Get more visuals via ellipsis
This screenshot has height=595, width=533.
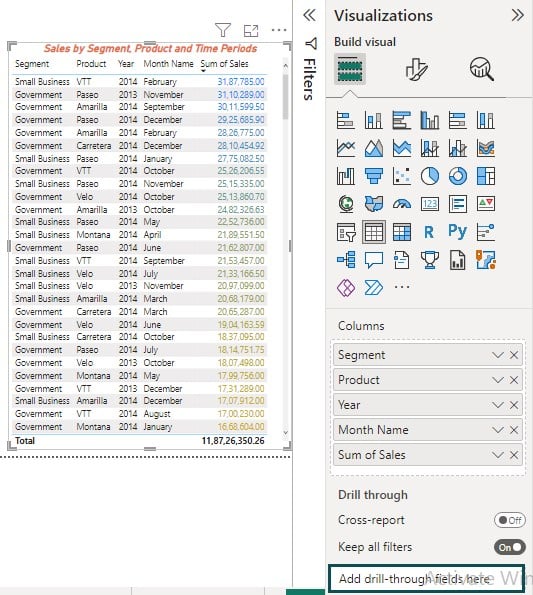point(402,287)
